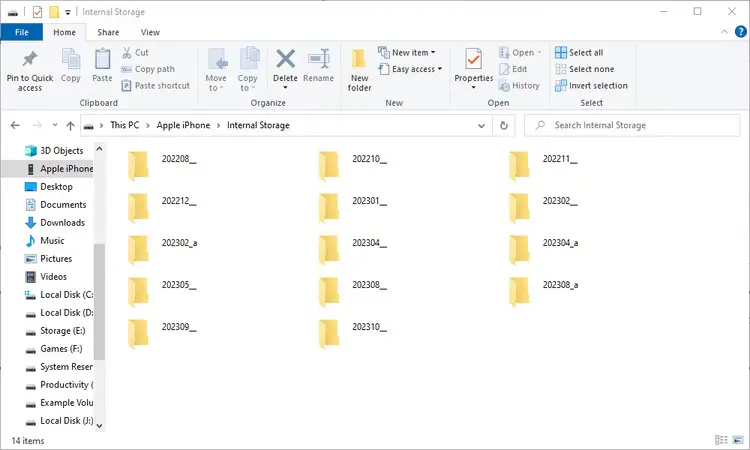Click Copy path in the Clipboard group
This screenshot has height=450, width=750.
click(x=148, y=69)
